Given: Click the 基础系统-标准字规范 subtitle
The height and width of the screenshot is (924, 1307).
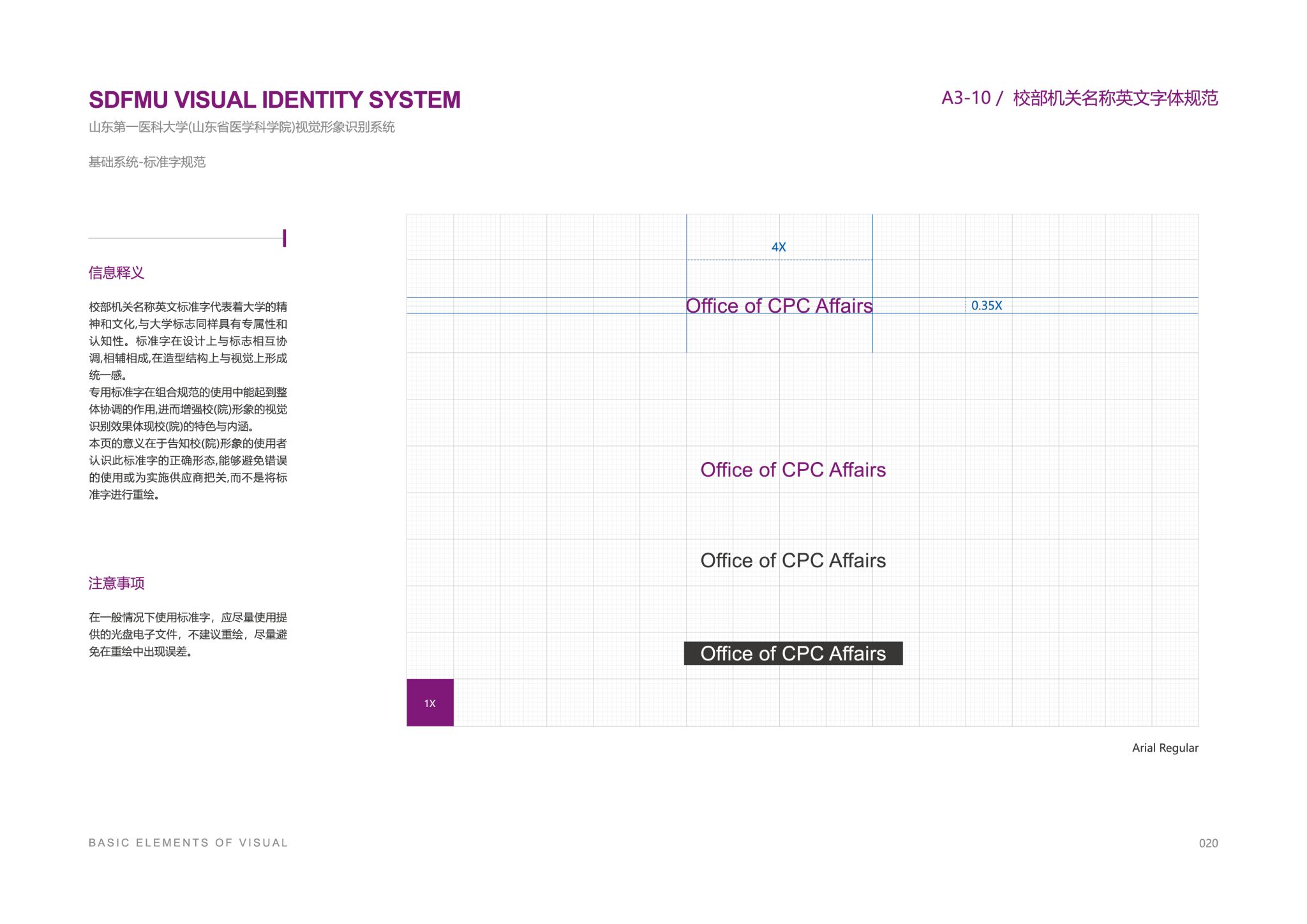Looking at the screenshot, I should tap(147, 162).
